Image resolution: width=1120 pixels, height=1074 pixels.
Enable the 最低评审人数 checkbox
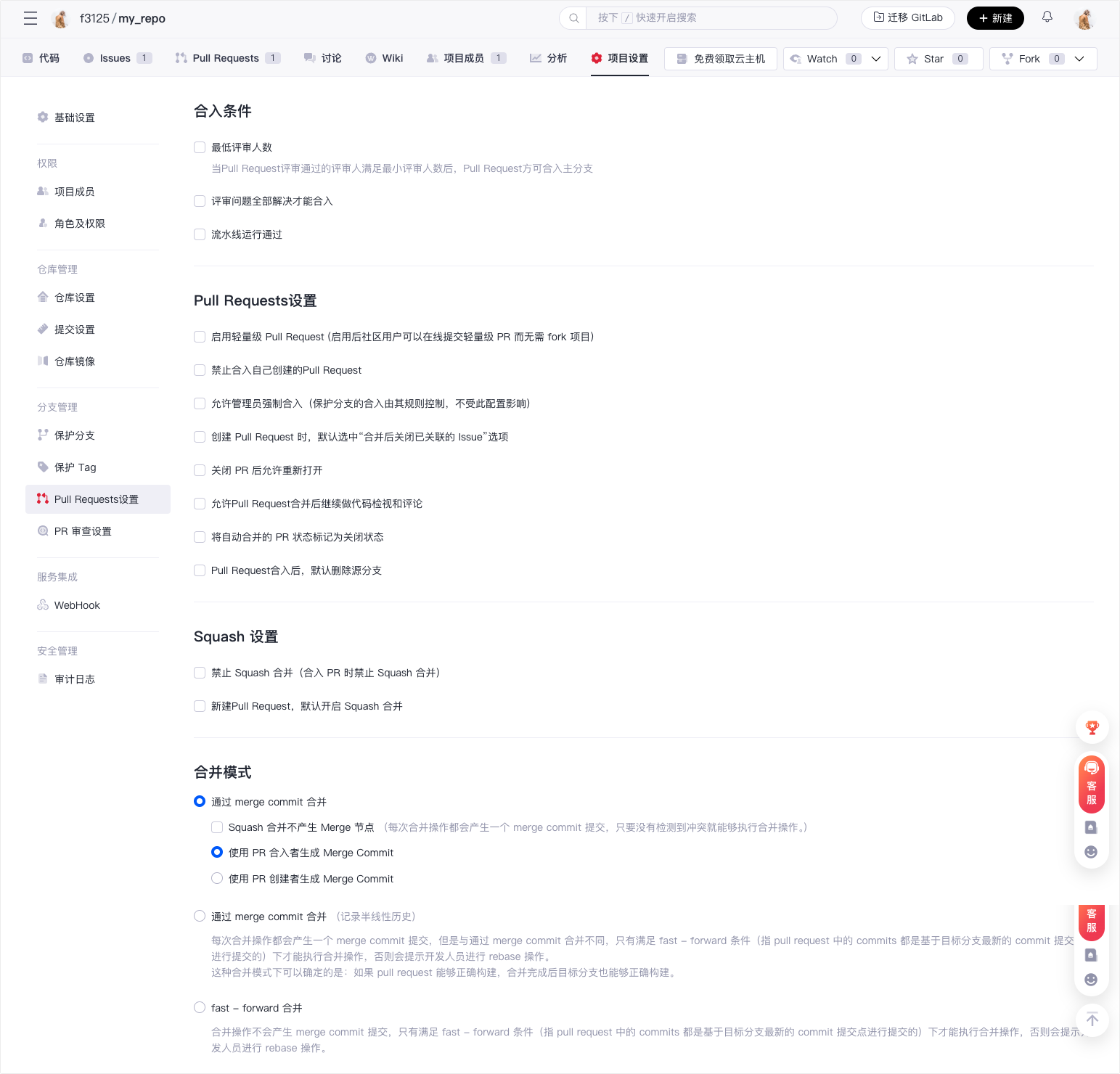(x=200, y=147)
